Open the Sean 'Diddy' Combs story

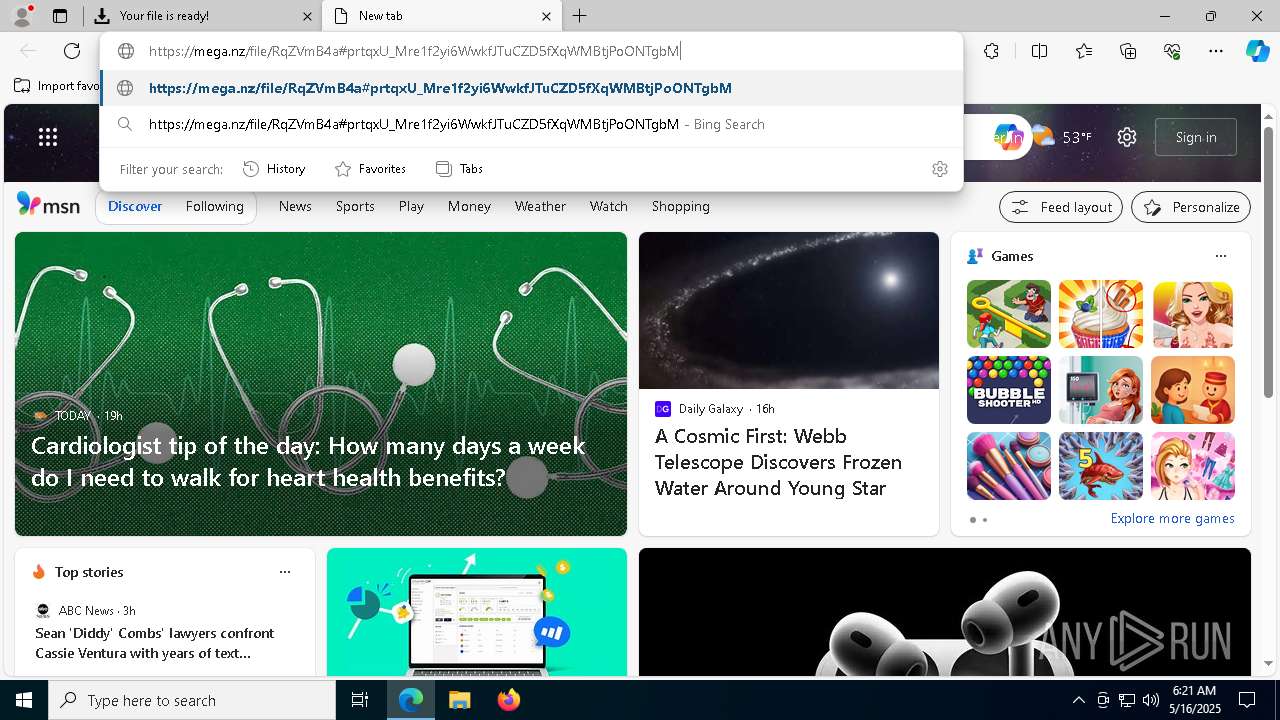tap(155, 643)
